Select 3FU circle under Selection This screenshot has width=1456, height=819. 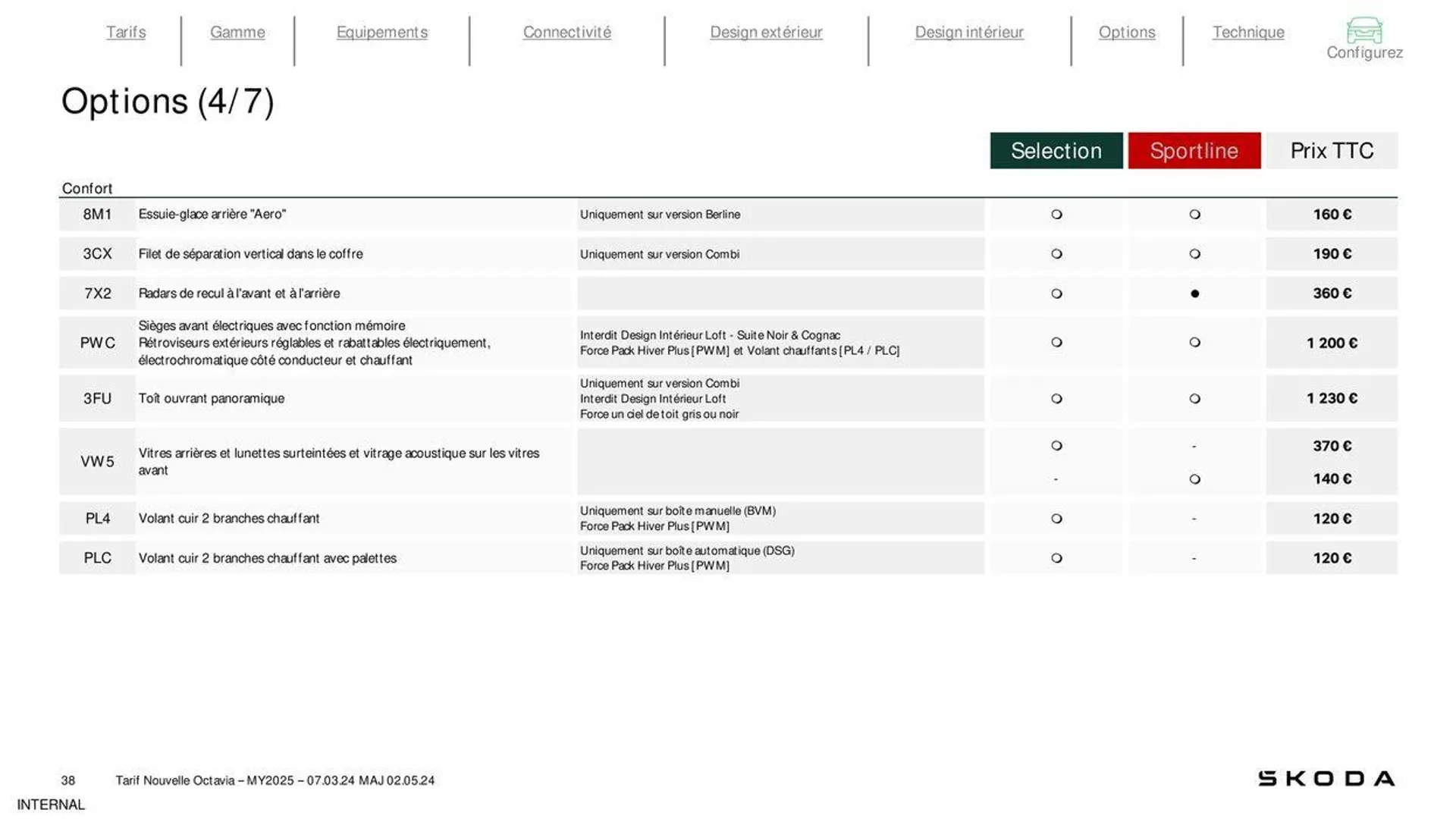pyautogui.click(x=1056, y=398)
